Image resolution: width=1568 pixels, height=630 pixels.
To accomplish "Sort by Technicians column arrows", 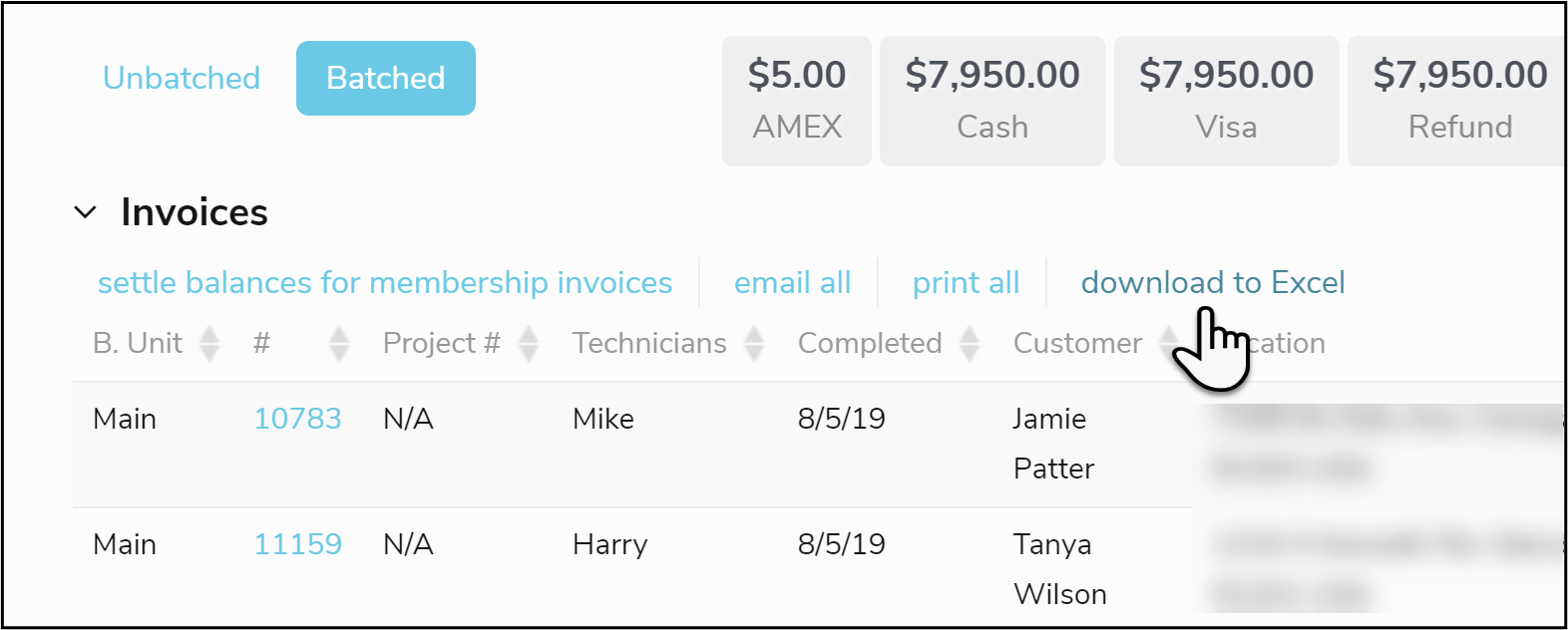I will click(754, 343).
